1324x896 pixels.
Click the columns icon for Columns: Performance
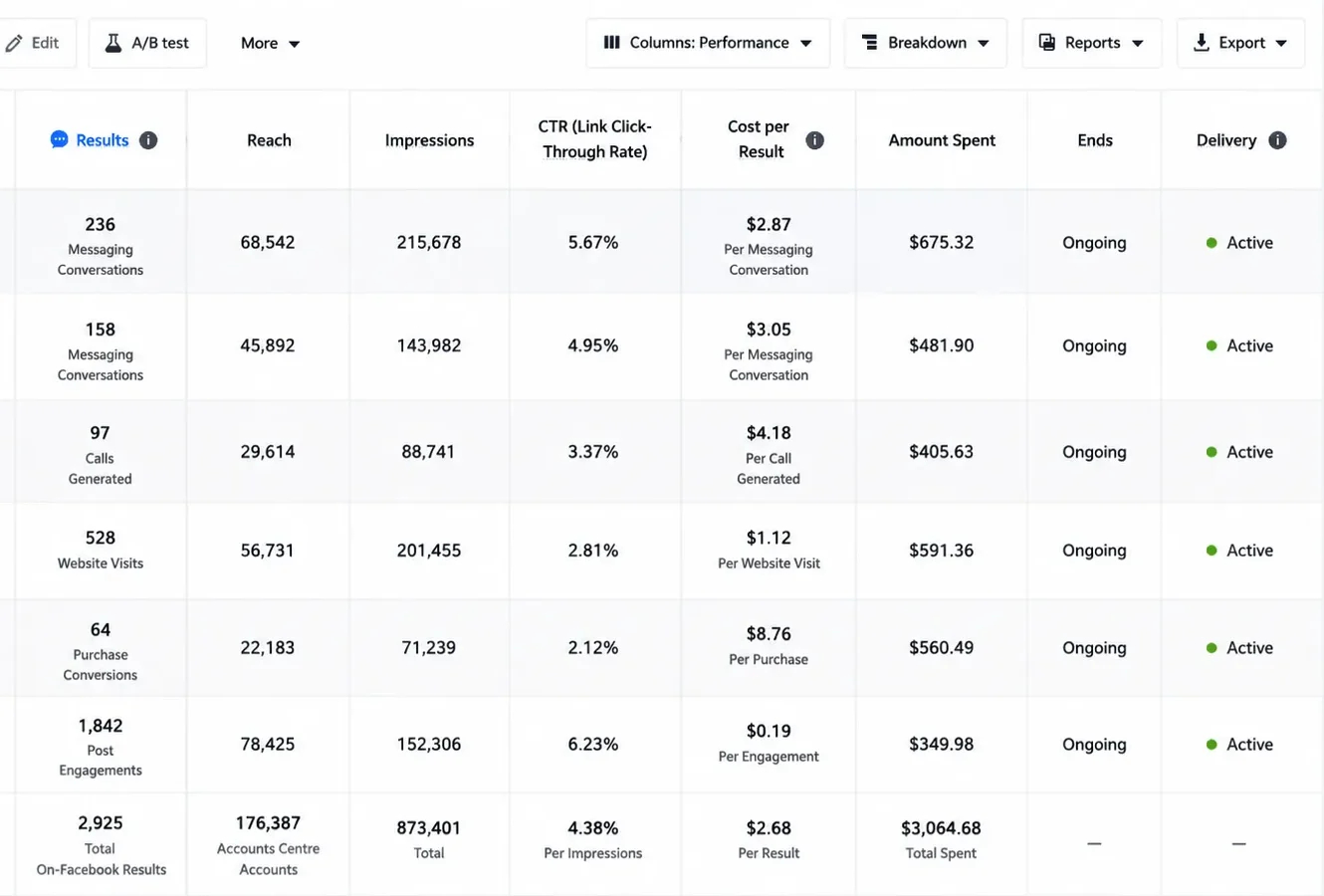coord(611,43)
